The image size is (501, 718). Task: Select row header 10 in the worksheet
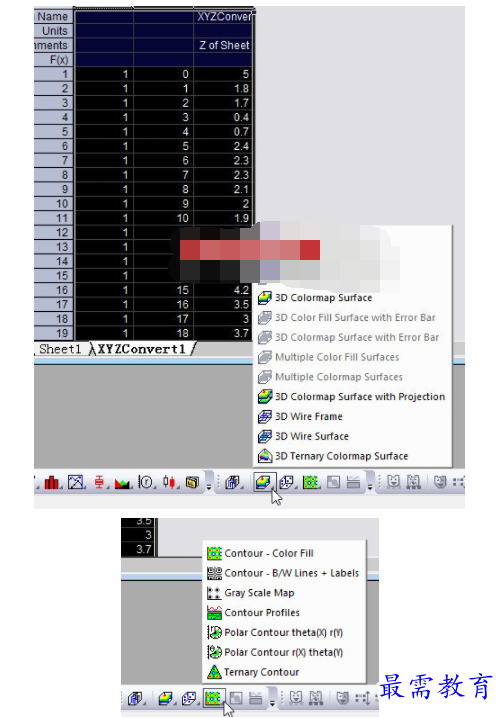coord(54,204)
